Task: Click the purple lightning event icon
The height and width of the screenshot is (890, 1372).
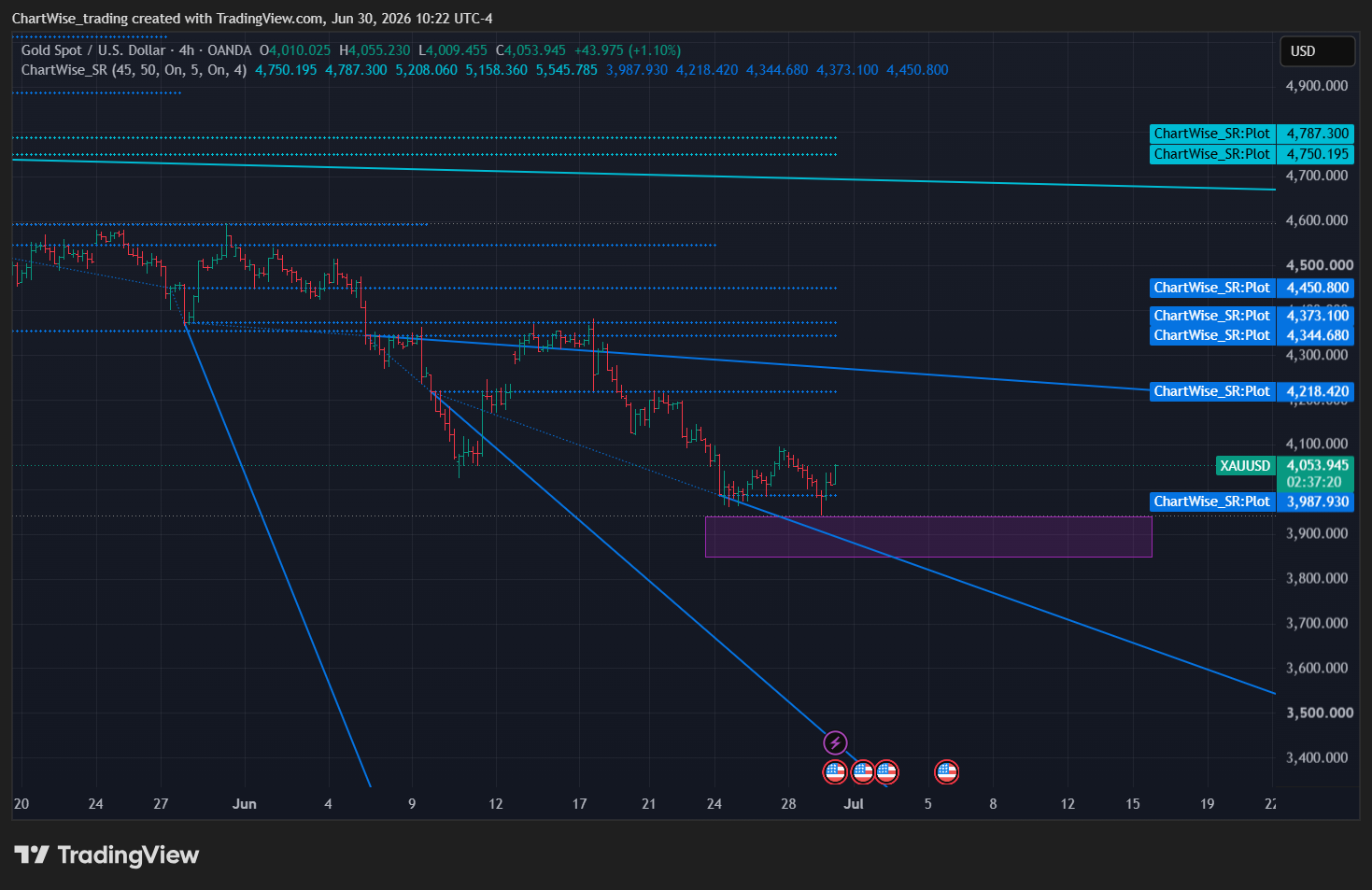Action: point(835,743)
